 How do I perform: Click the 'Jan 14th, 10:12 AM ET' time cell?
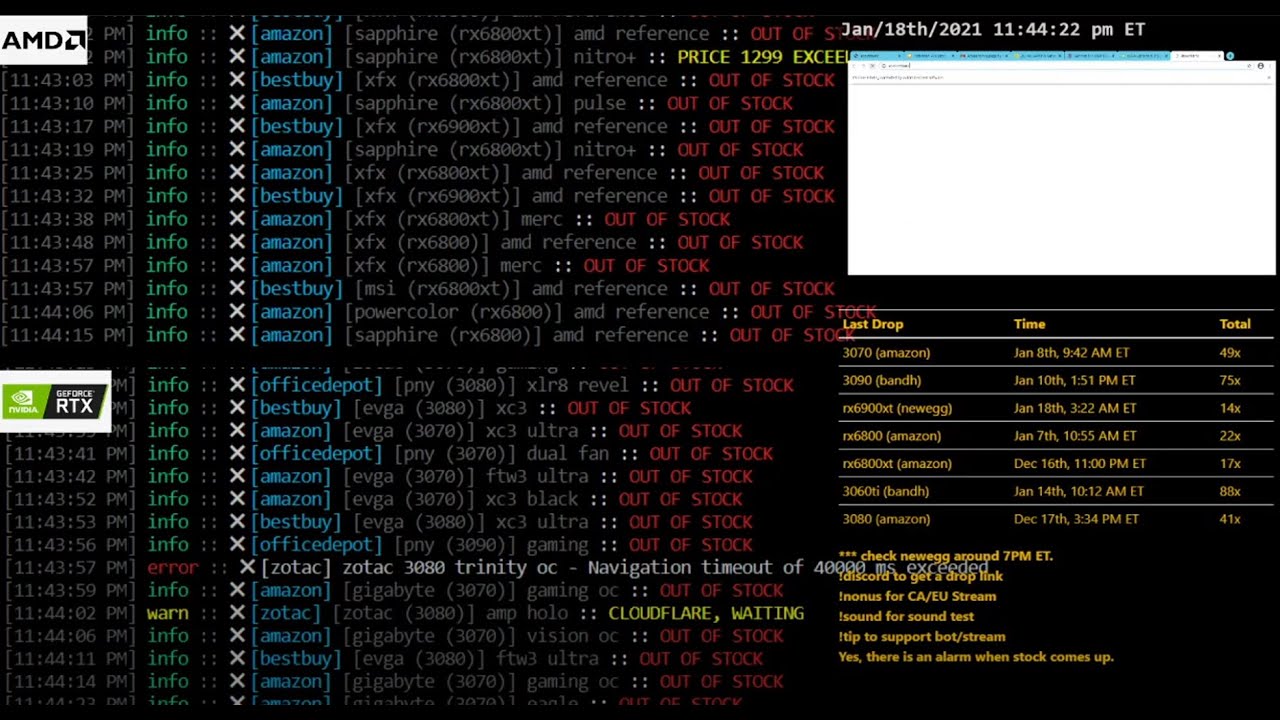[1079, 491]
